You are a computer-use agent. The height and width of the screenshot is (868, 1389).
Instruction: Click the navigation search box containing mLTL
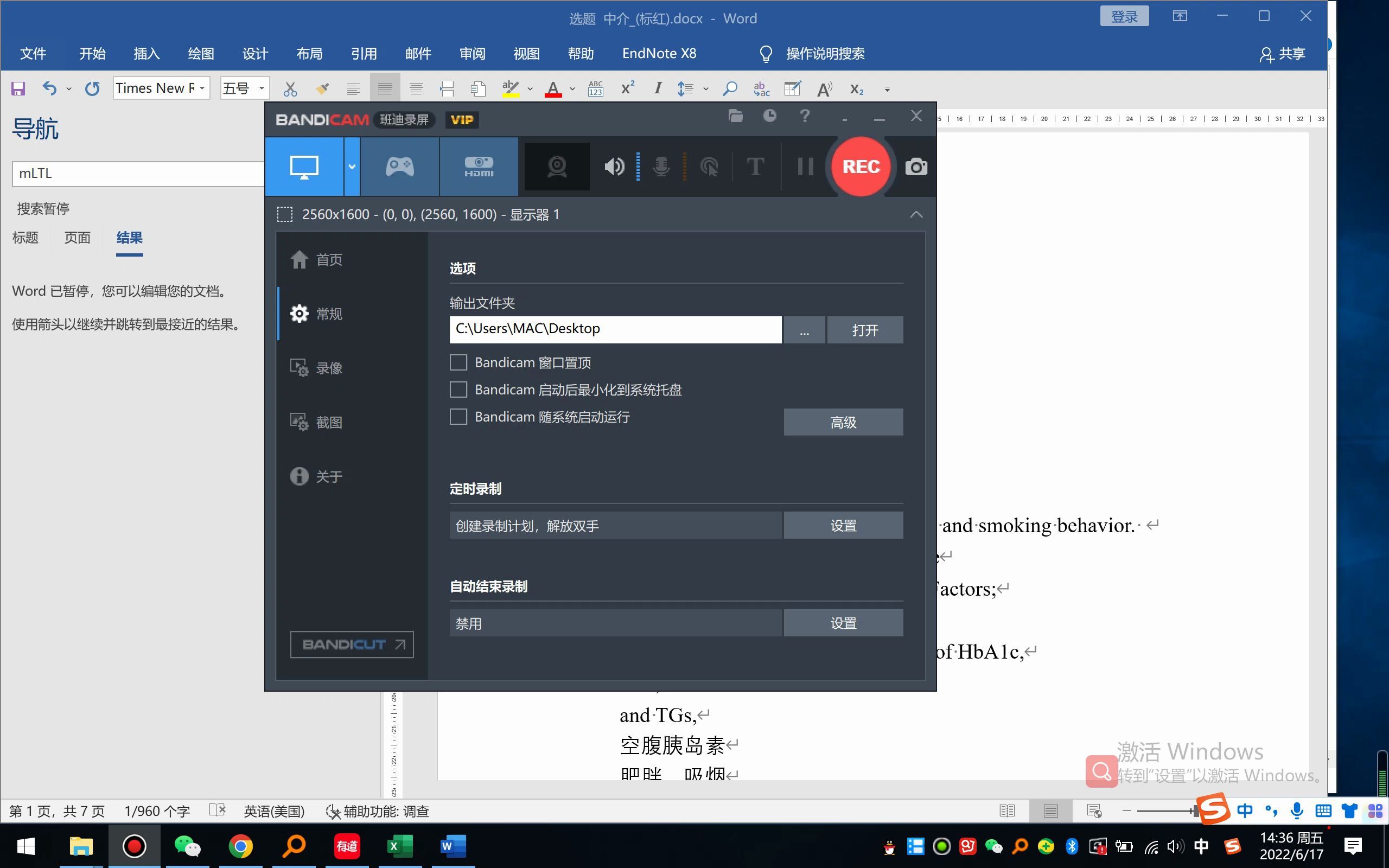(138, 174)
